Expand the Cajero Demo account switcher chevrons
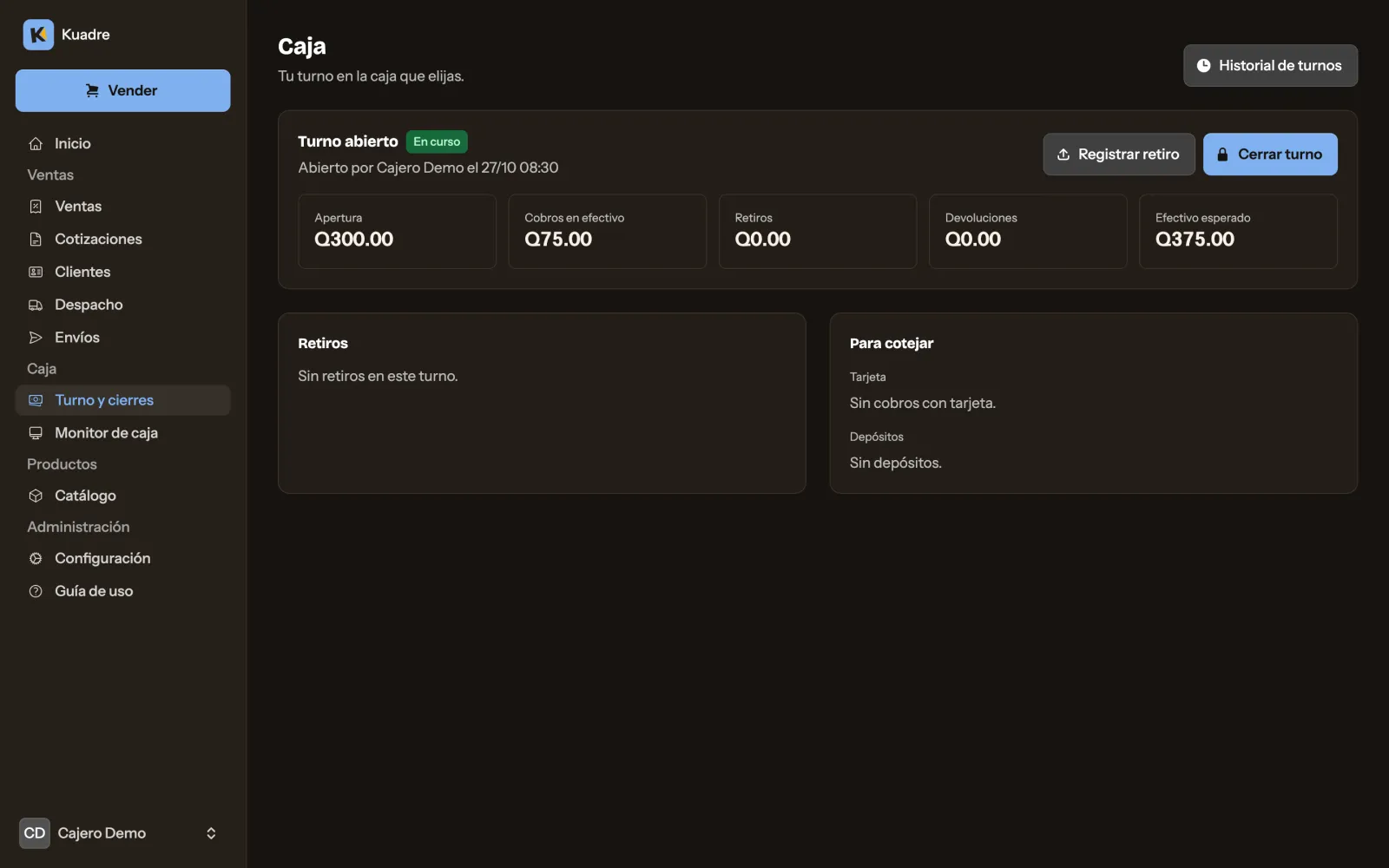Viewport: 1389px width, 868px height. click(x=211, y=833)
